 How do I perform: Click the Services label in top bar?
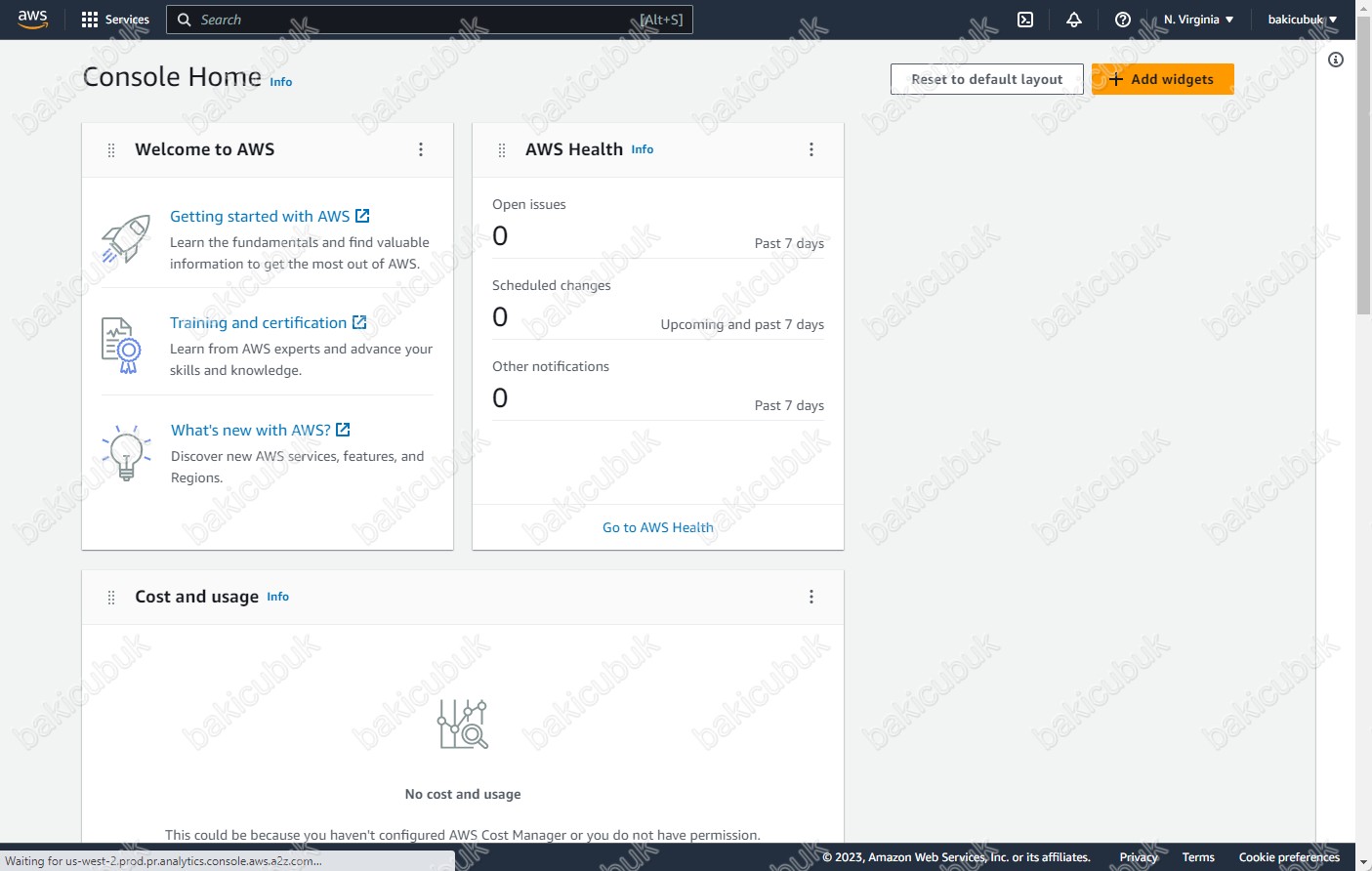[127, 20]
